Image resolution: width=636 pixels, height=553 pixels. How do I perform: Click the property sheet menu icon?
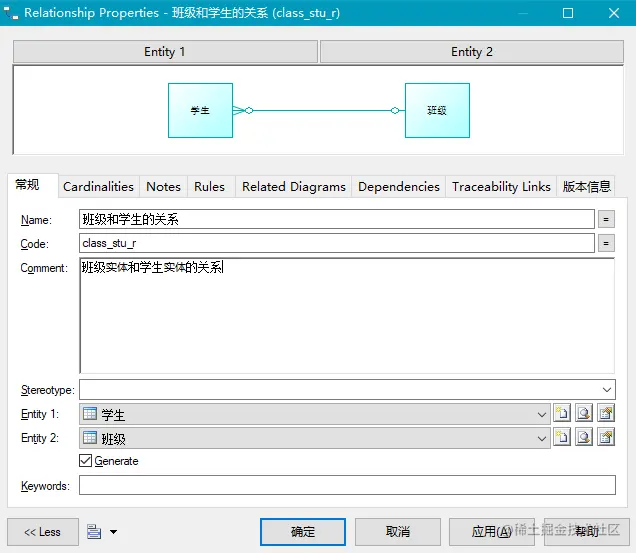tap(94, 531)
